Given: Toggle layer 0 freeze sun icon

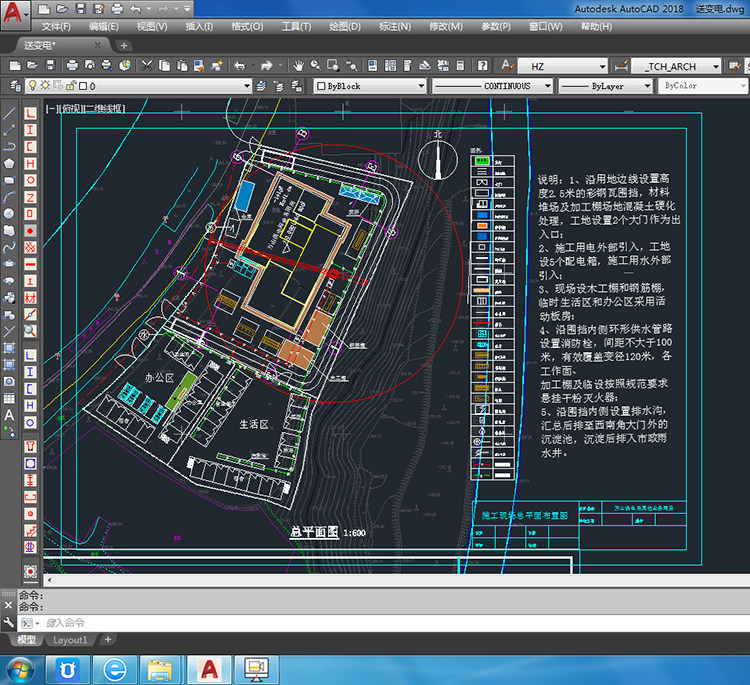Looking at the screenshot, I should tap(45, 86).
